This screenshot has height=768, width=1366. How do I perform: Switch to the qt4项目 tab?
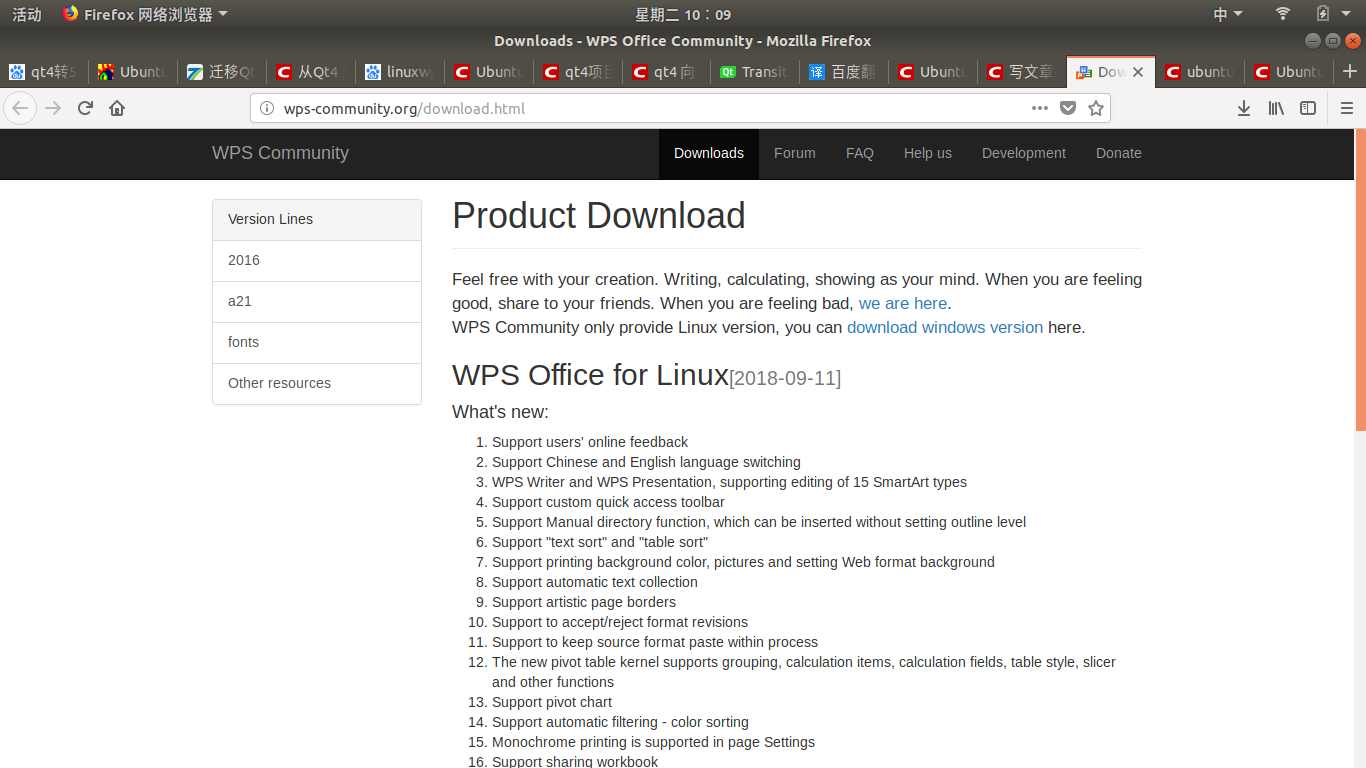(x=578, y=72)
